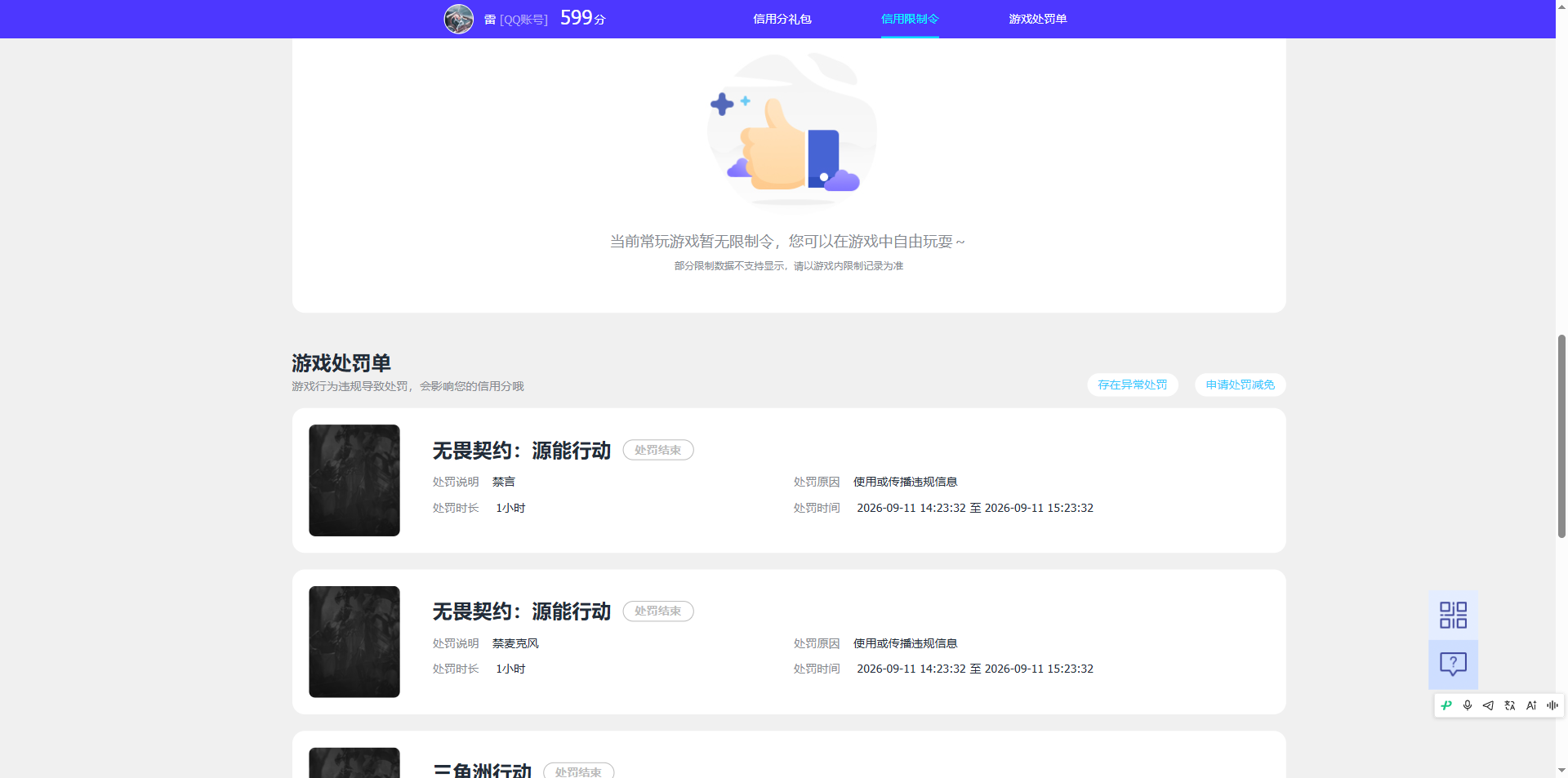Click the thumbs-up illustration
Viewport: 1568px width, 778px height.
791,129
